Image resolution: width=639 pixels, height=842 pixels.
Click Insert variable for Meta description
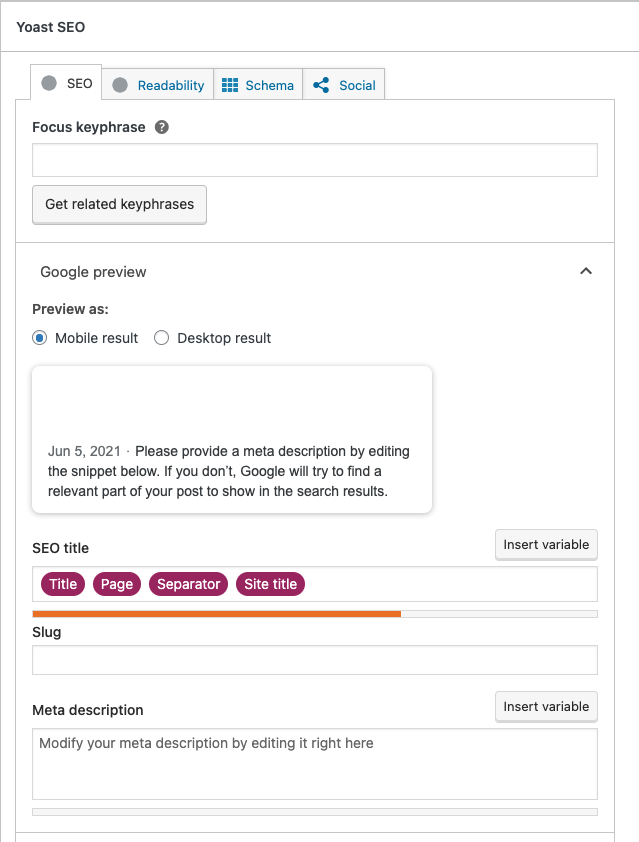pyautogui.click(x=546, y=707)
